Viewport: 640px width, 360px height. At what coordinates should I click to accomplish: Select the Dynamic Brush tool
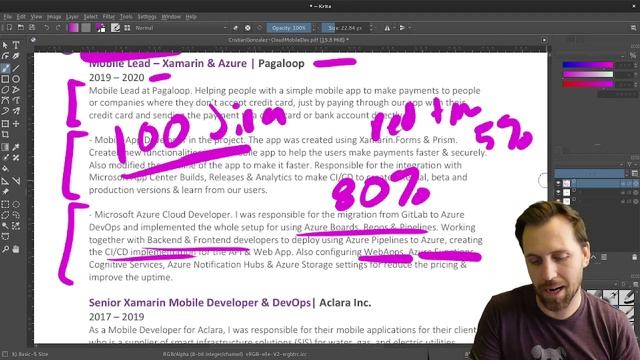[x=5, y=111]
